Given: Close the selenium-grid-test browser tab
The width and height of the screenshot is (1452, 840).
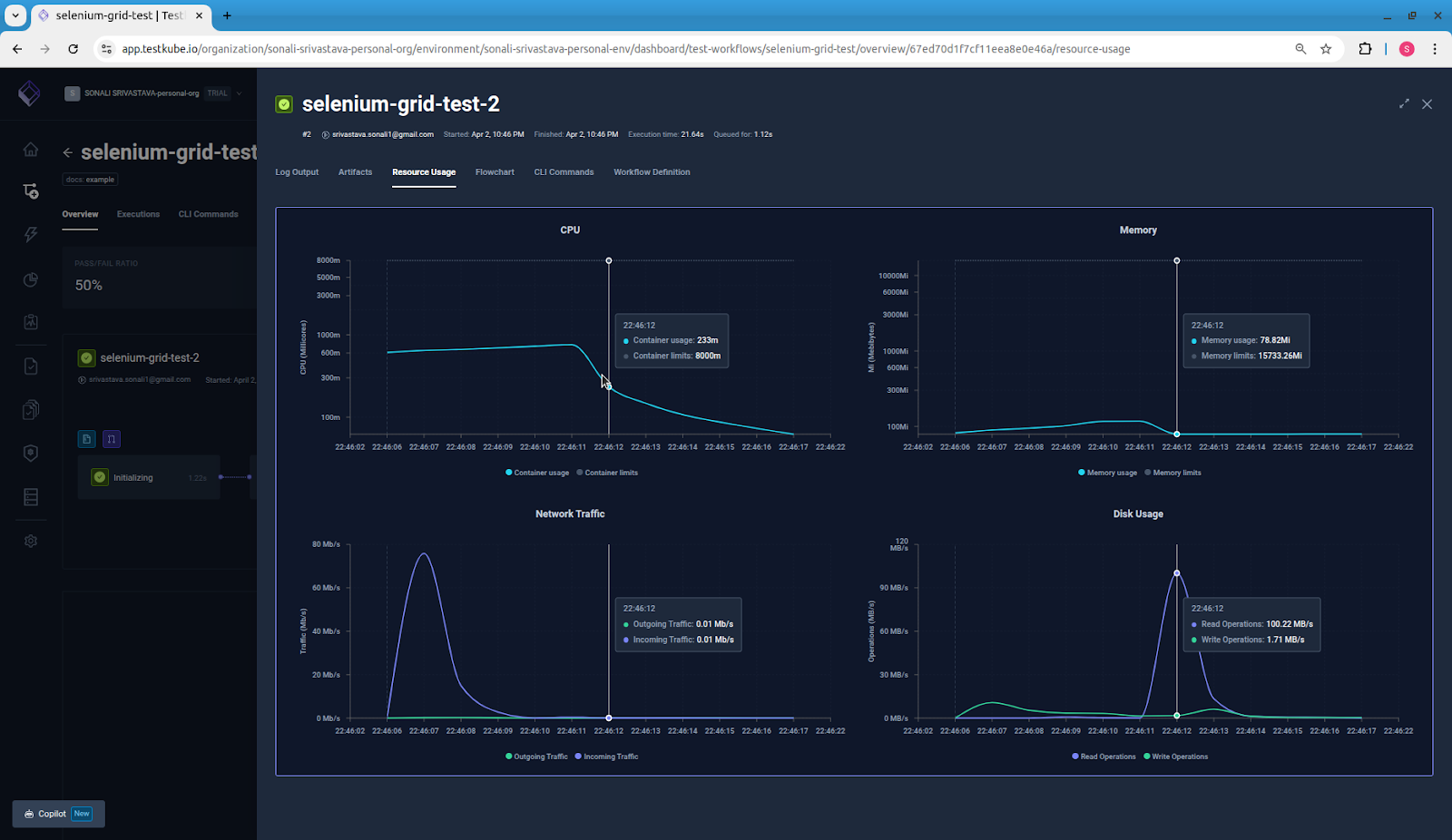Looking at the screenshot, I should pos(199,15).
